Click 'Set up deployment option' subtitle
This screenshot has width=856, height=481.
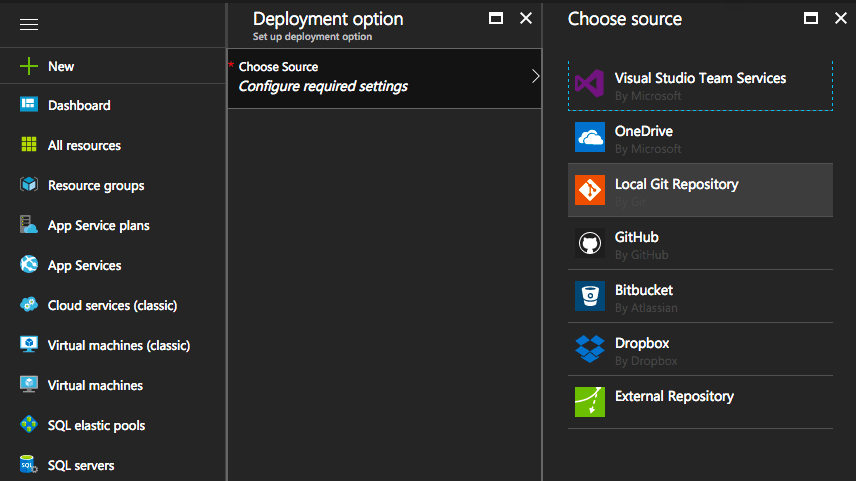coord(312,37)
